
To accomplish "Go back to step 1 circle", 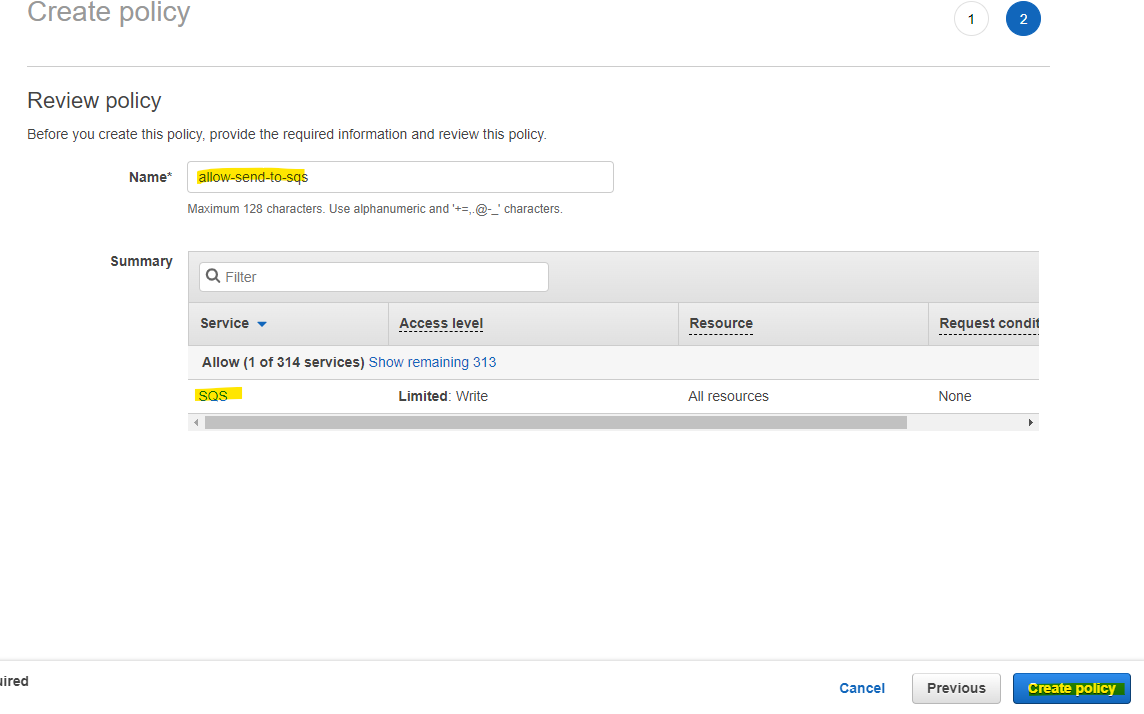I will [x=971, y=19].
